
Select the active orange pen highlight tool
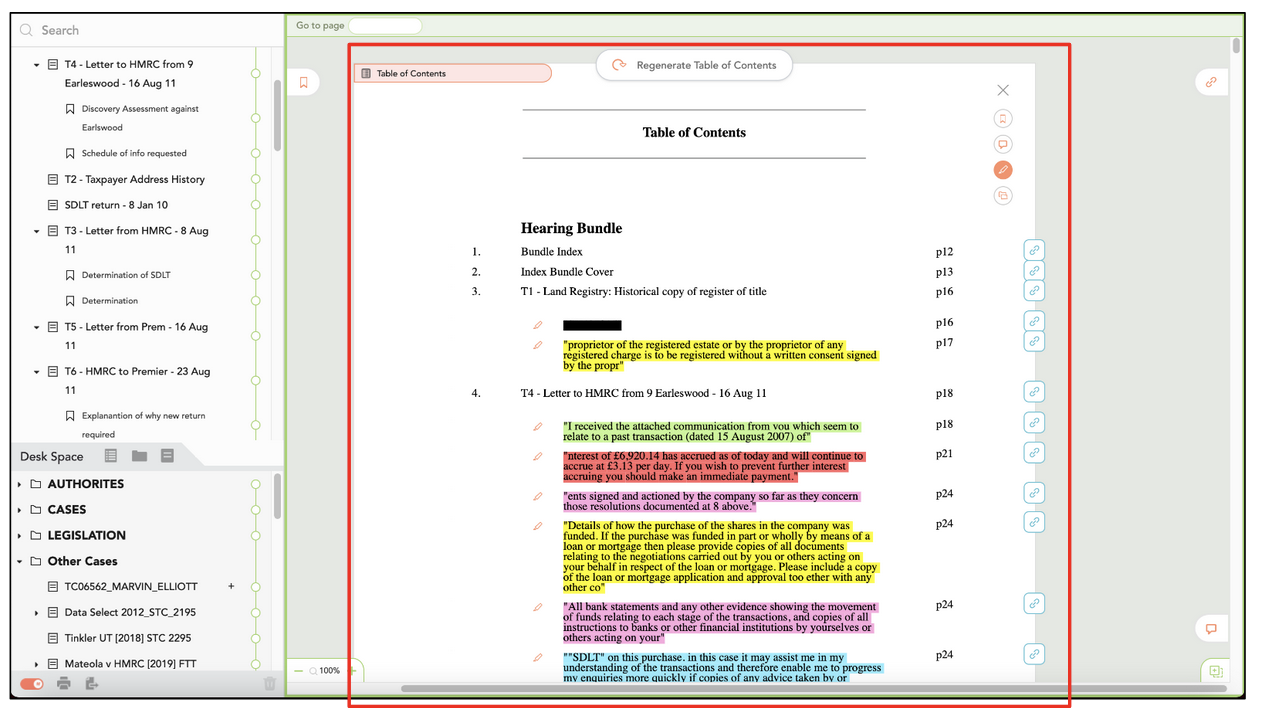pos(1003,170)
